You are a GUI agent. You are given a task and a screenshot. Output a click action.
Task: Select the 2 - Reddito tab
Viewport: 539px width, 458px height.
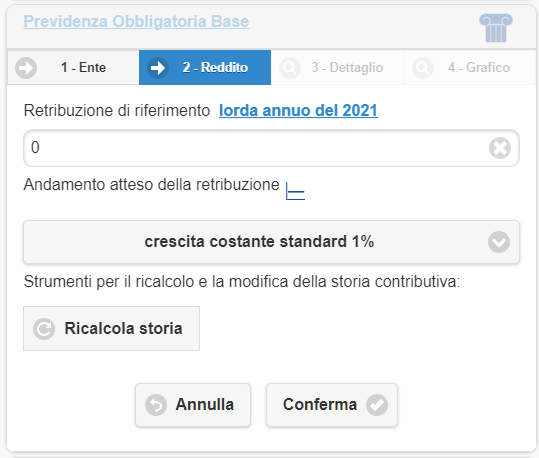(205, 67)
